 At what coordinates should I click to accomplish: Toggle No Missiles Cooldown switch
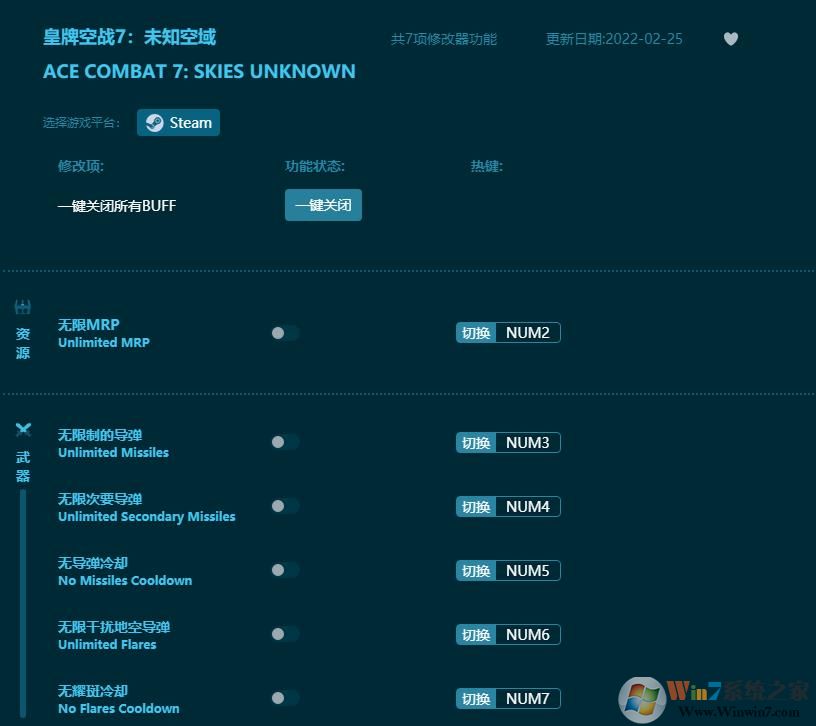285,570
